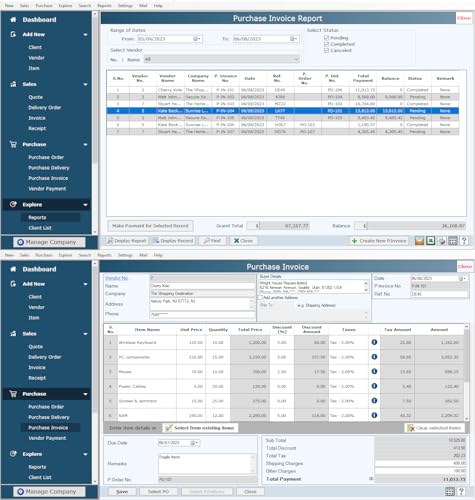The height and width of the screenshot is (500, 475).
Task: Click the Save button in Purchase Invoice
Action: tap(122, 491)
